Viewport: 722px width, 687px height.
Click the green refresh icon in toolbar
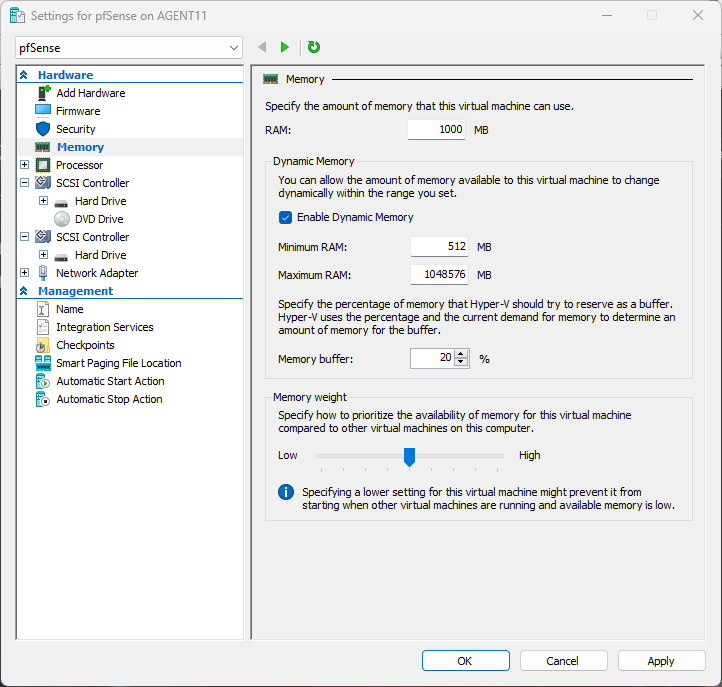(314, 47)
